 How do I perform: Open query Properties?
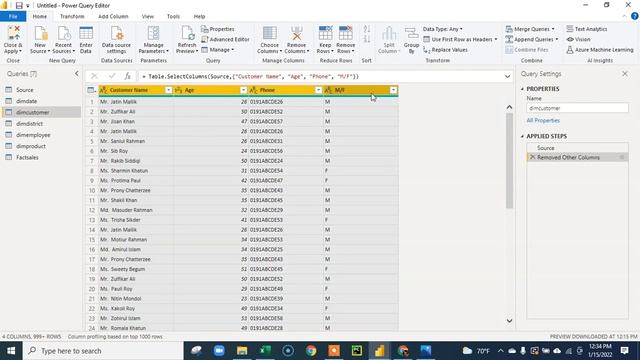pos(218,29)
